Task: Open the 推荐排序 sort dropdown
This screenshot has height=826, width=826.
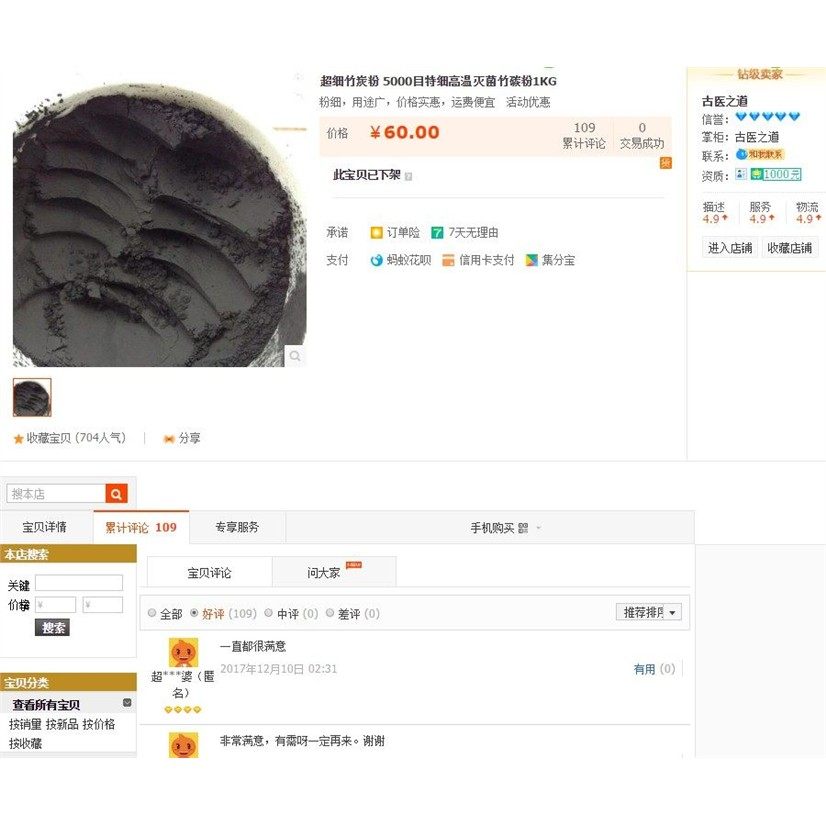Action: (x=648, y=612)
